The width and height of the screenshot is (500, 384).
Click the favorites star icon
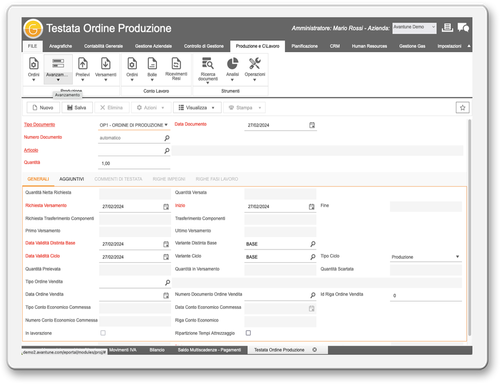(x=462, y=108)
